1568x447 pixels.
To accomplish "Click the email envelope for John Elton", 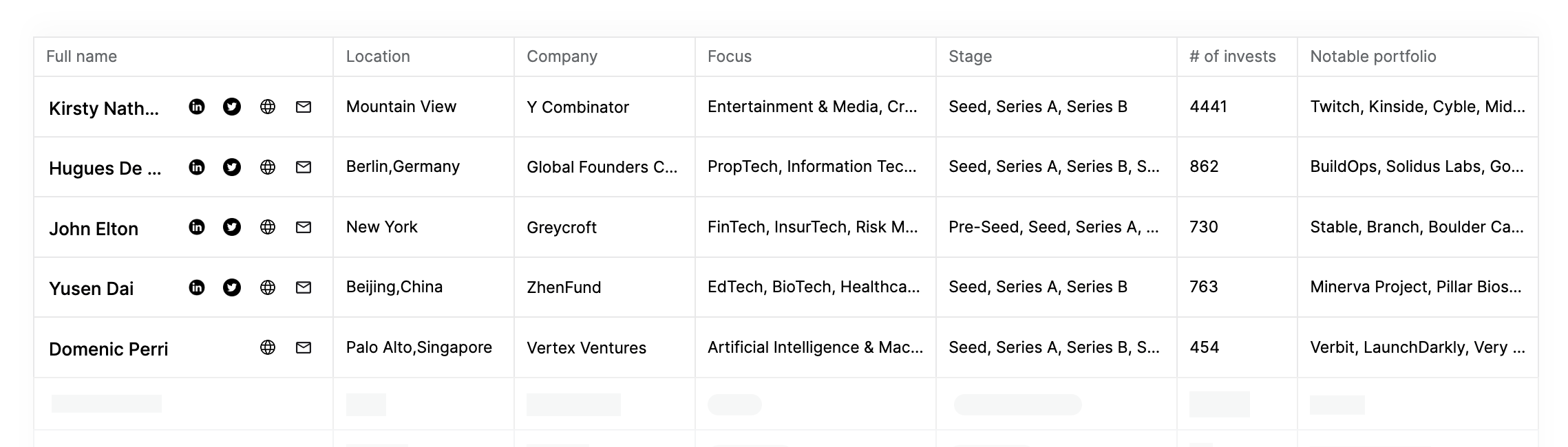I will (x=301, y=227).
